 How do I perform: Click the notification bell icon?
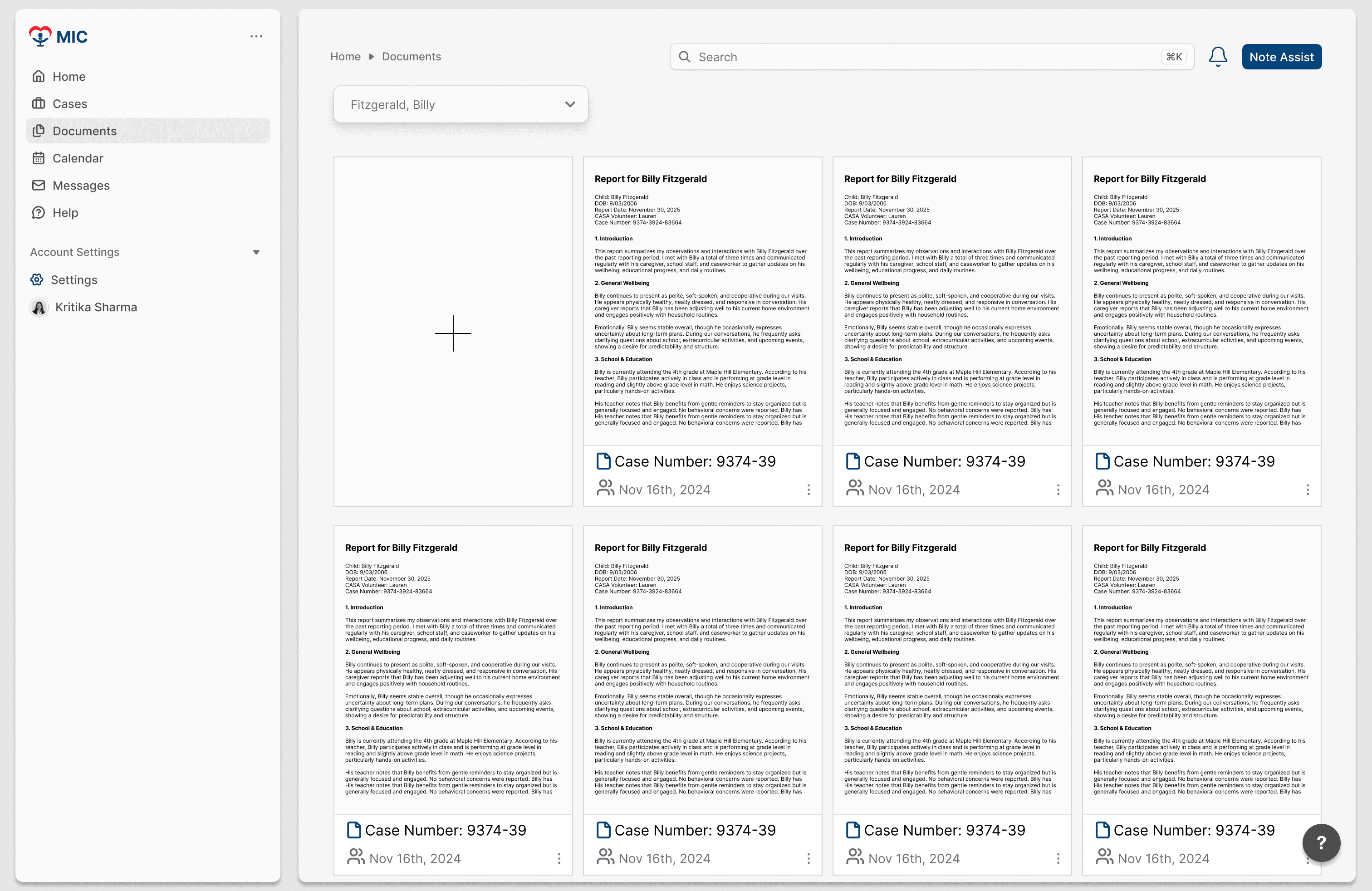[x=1217, y=56]
